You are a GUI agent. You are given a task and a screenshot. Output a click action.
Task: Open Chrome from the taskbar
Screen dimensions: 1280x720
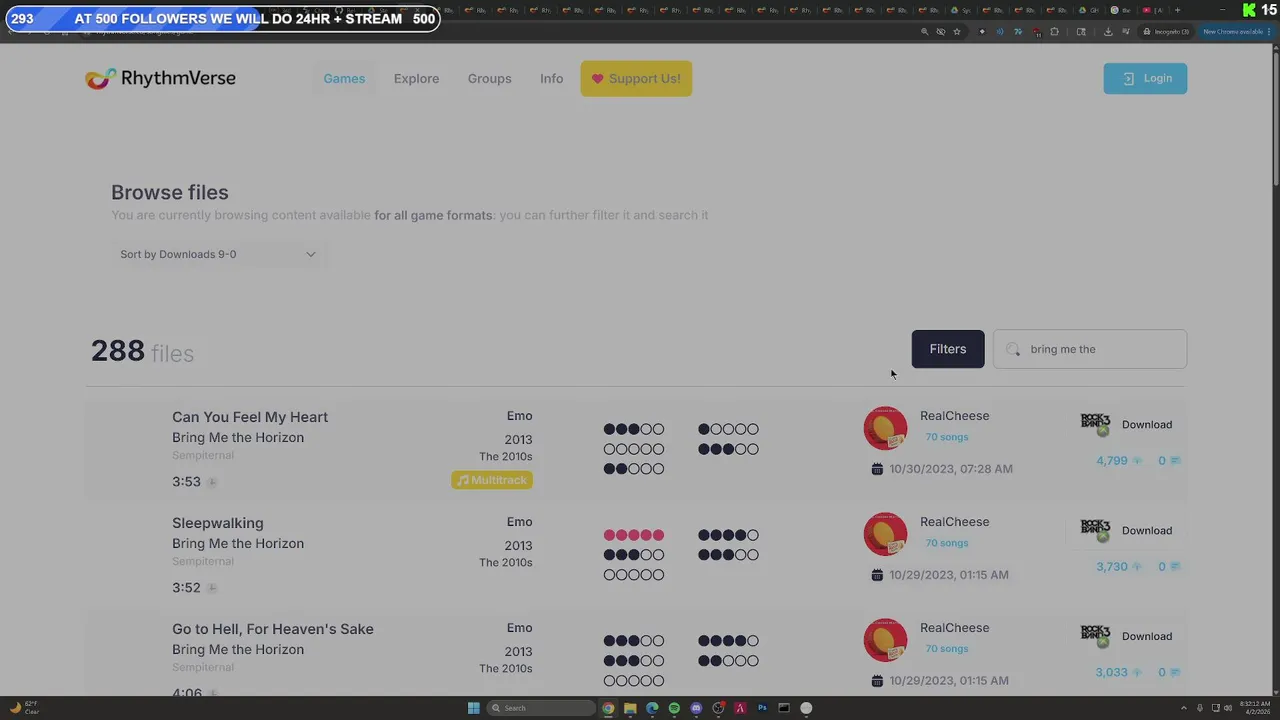608,708
